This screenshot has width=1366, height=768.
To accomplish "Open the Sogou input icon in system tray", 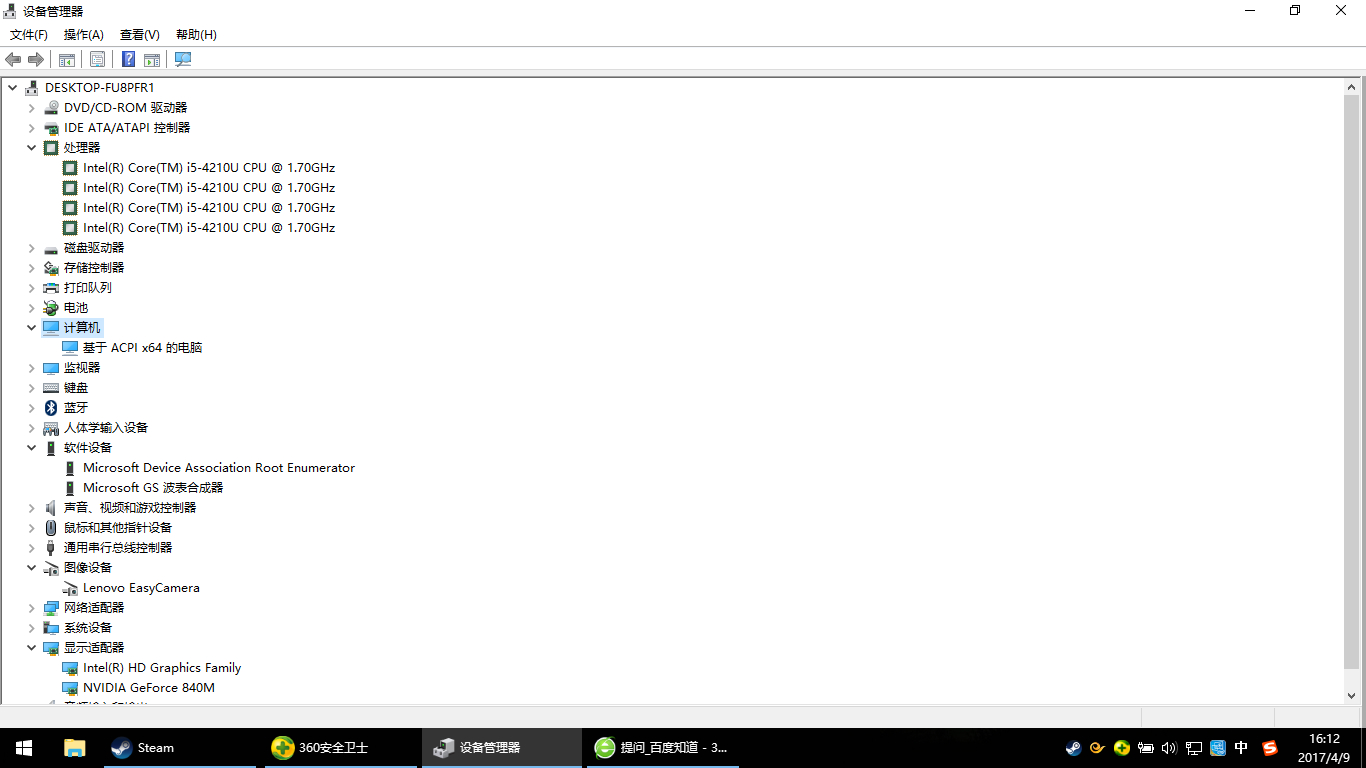I will coord(1270,747).
